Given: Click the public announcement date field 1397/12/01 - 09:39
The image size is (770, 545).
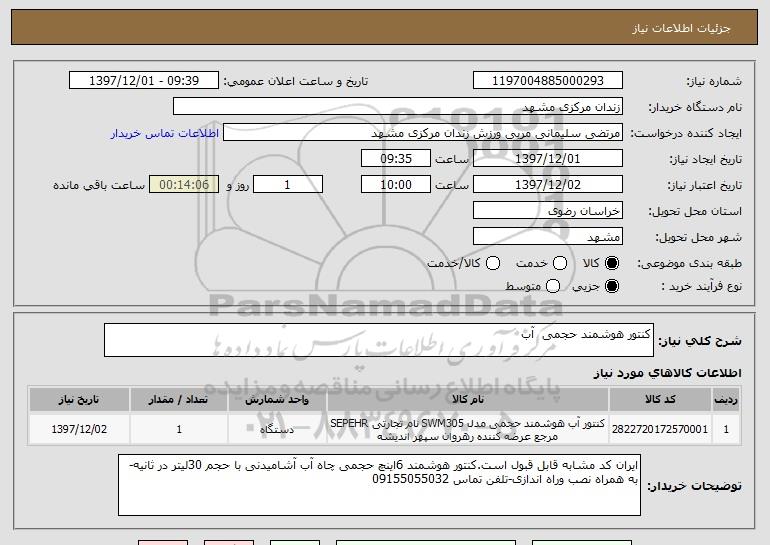Looking at the screenshot, I should coord(144,81).
